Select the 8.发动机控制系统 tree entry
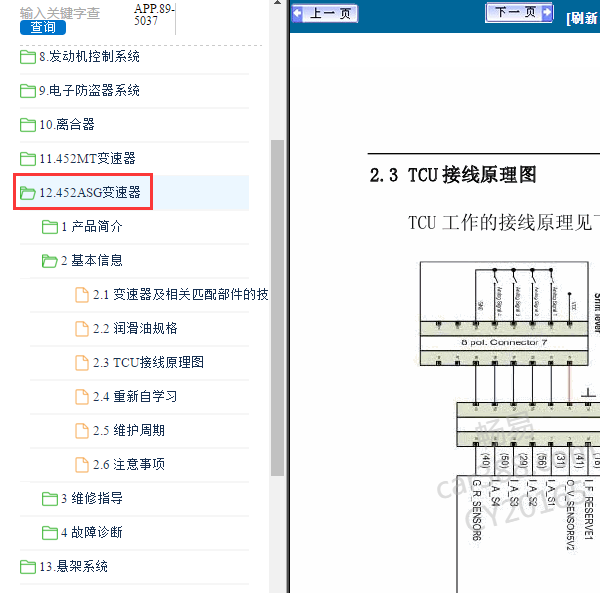Image resolution: width=600 pixels, height=593 pixels. [89, 57]
